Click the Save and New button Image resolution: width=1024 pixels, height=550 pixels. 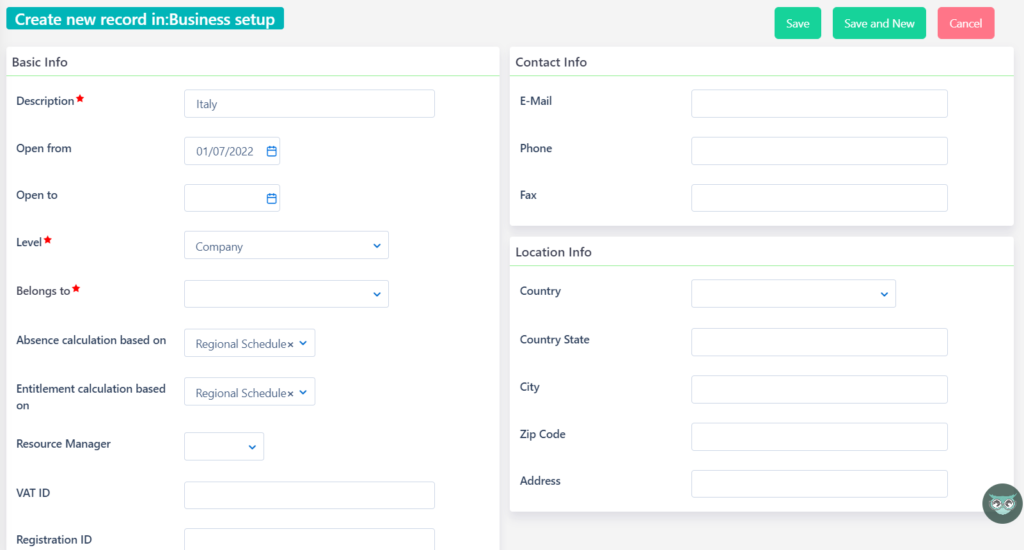click(879, 24)
